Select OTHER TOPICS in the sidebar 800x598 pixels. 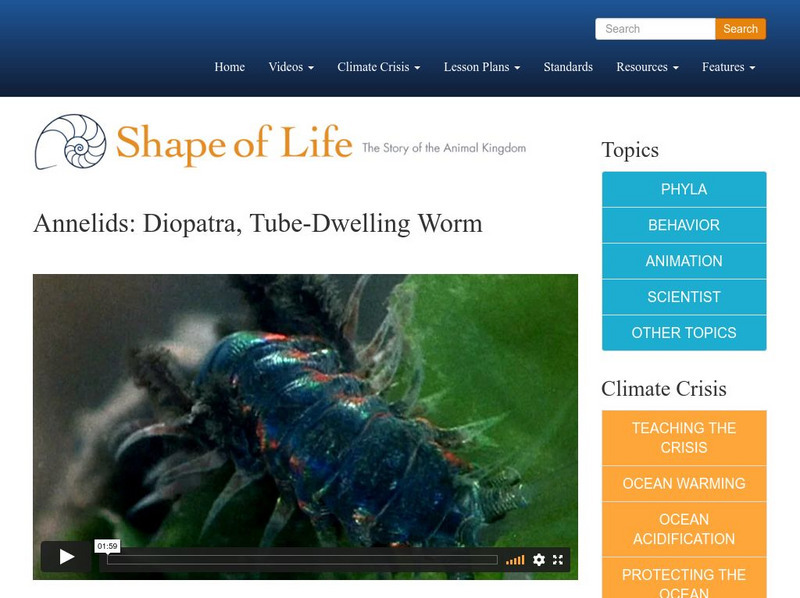click(683, 332)
